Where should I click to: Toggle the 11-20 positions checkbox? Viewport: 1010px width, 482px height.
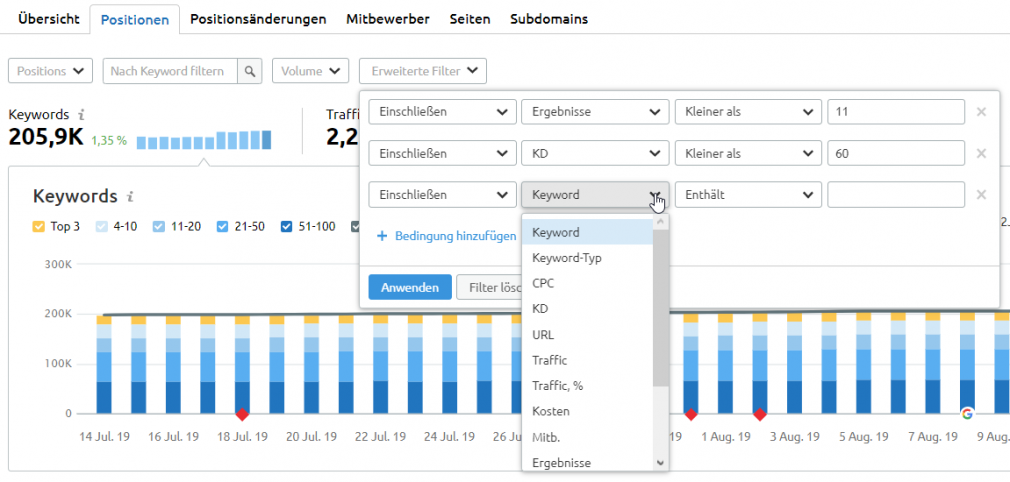[158, 227]
